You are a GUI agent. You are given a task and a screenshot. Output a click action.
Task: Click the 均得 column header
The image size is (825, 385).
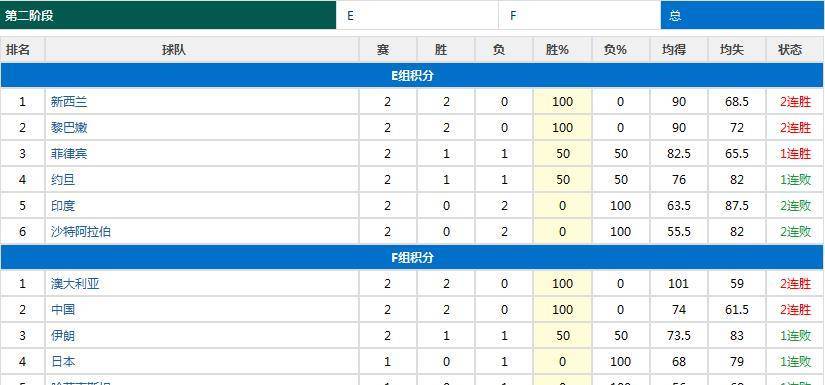[679, 50]
